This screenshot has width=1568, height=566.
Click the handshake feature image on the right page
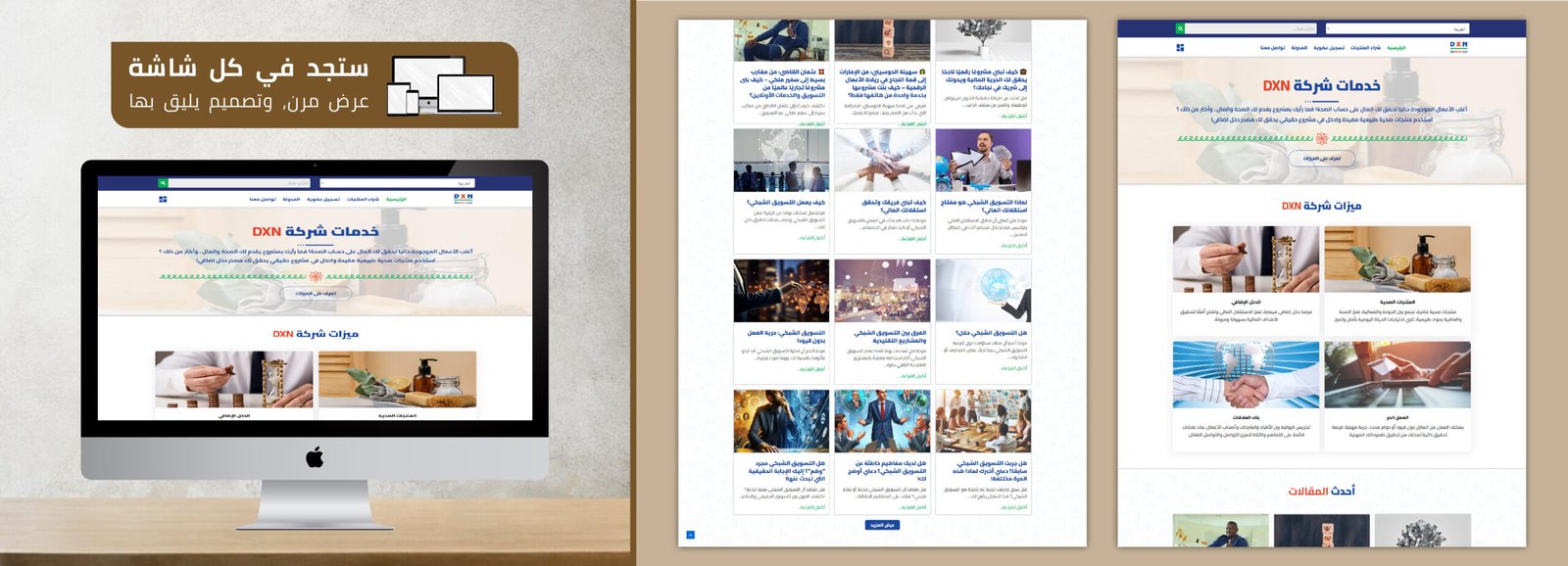click(1246, 375)
